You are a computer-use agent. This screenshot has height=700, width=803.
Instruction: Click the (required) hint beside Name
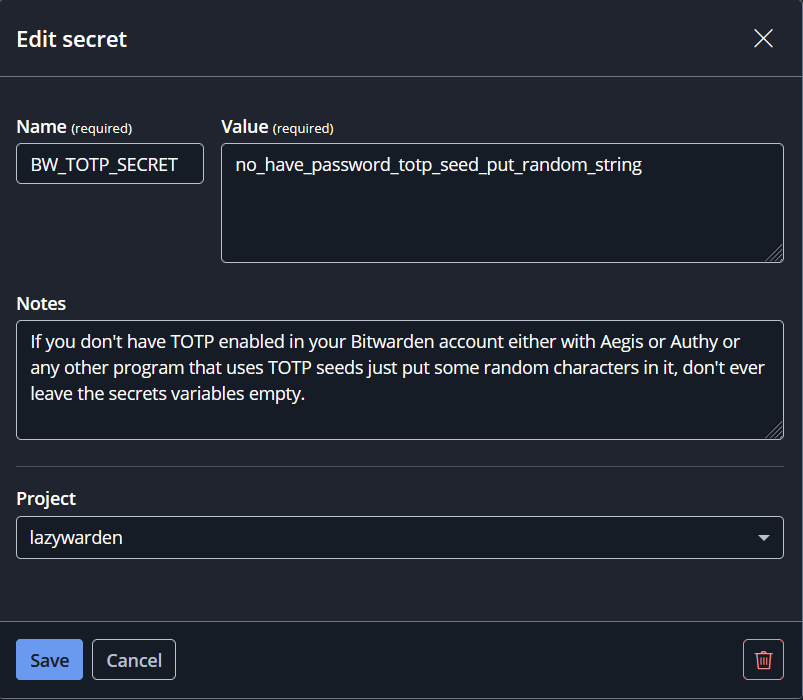click(x=101, y=129)
